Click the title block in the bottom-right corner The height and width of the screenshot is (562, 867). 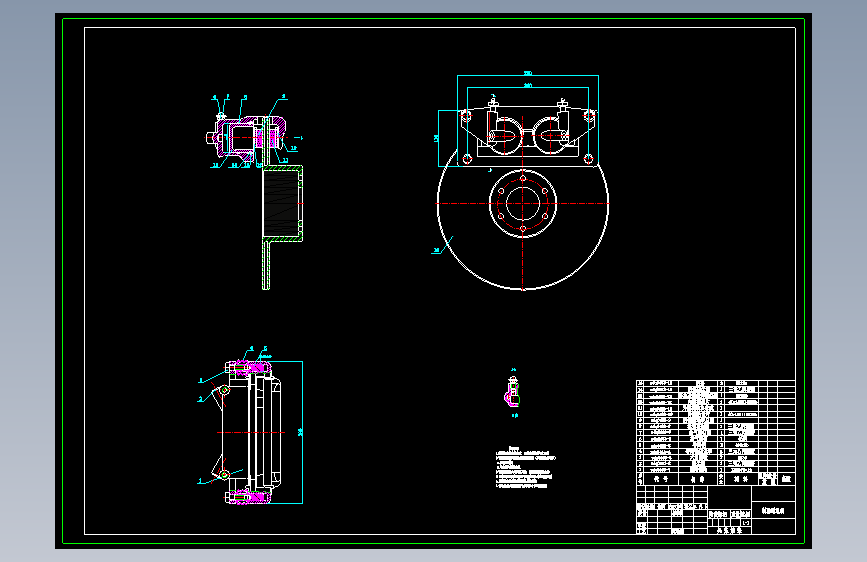coord(715,510)
